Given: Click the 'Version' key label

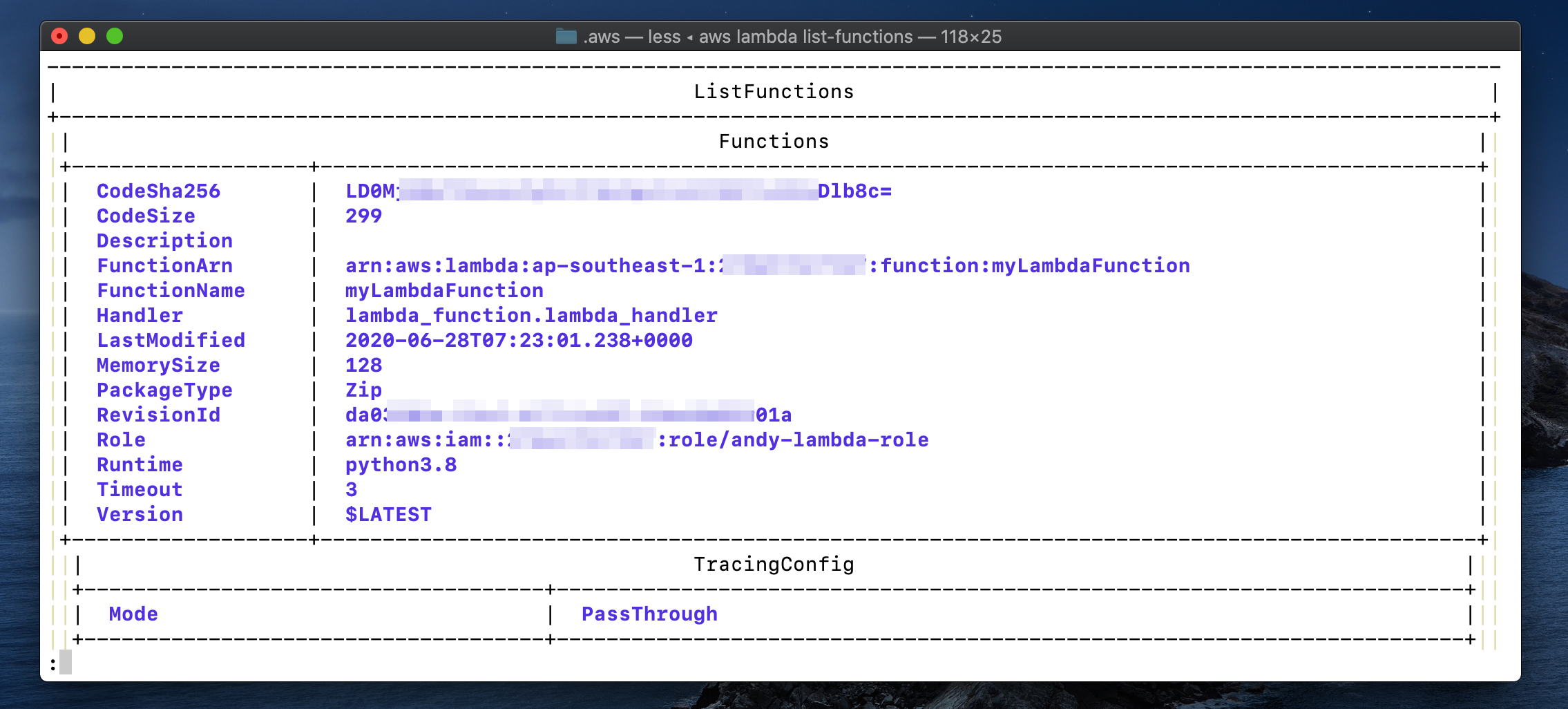Looking at the screenshot, I should 140,515.
